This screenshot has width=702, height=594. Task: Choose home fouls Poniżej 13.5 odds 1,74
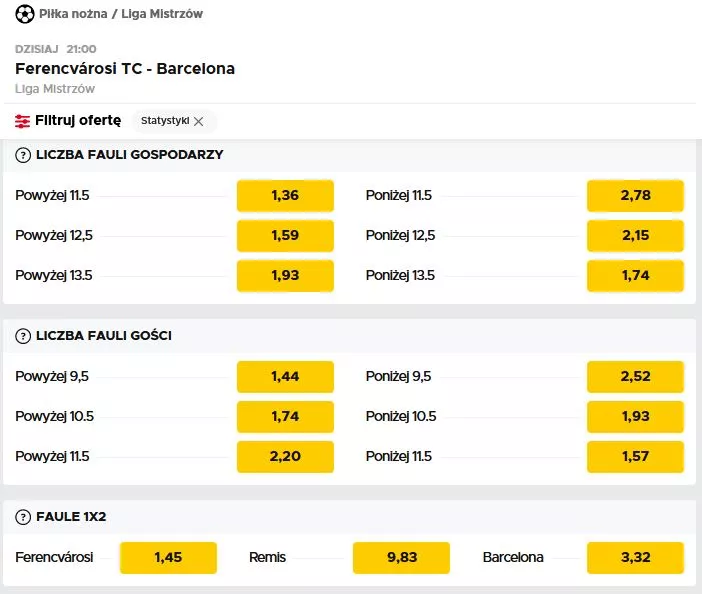tap(635, 275)
